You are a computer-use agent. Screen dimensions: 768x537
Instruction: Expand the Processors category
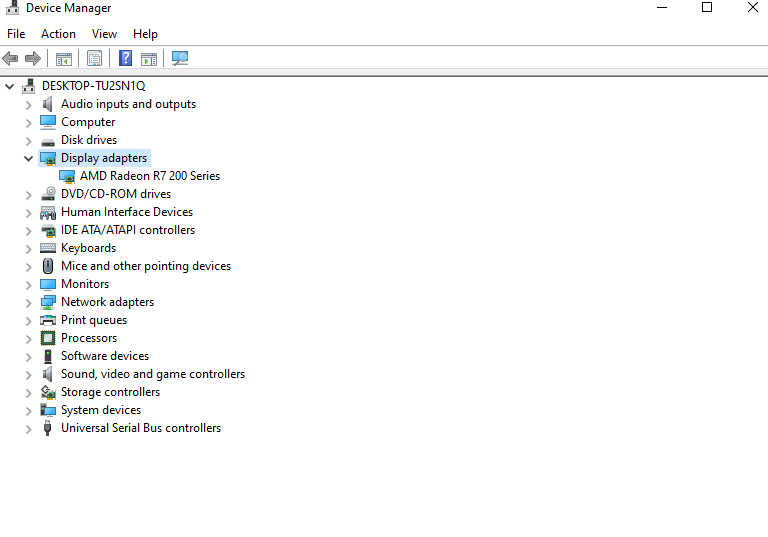(28, 338)
